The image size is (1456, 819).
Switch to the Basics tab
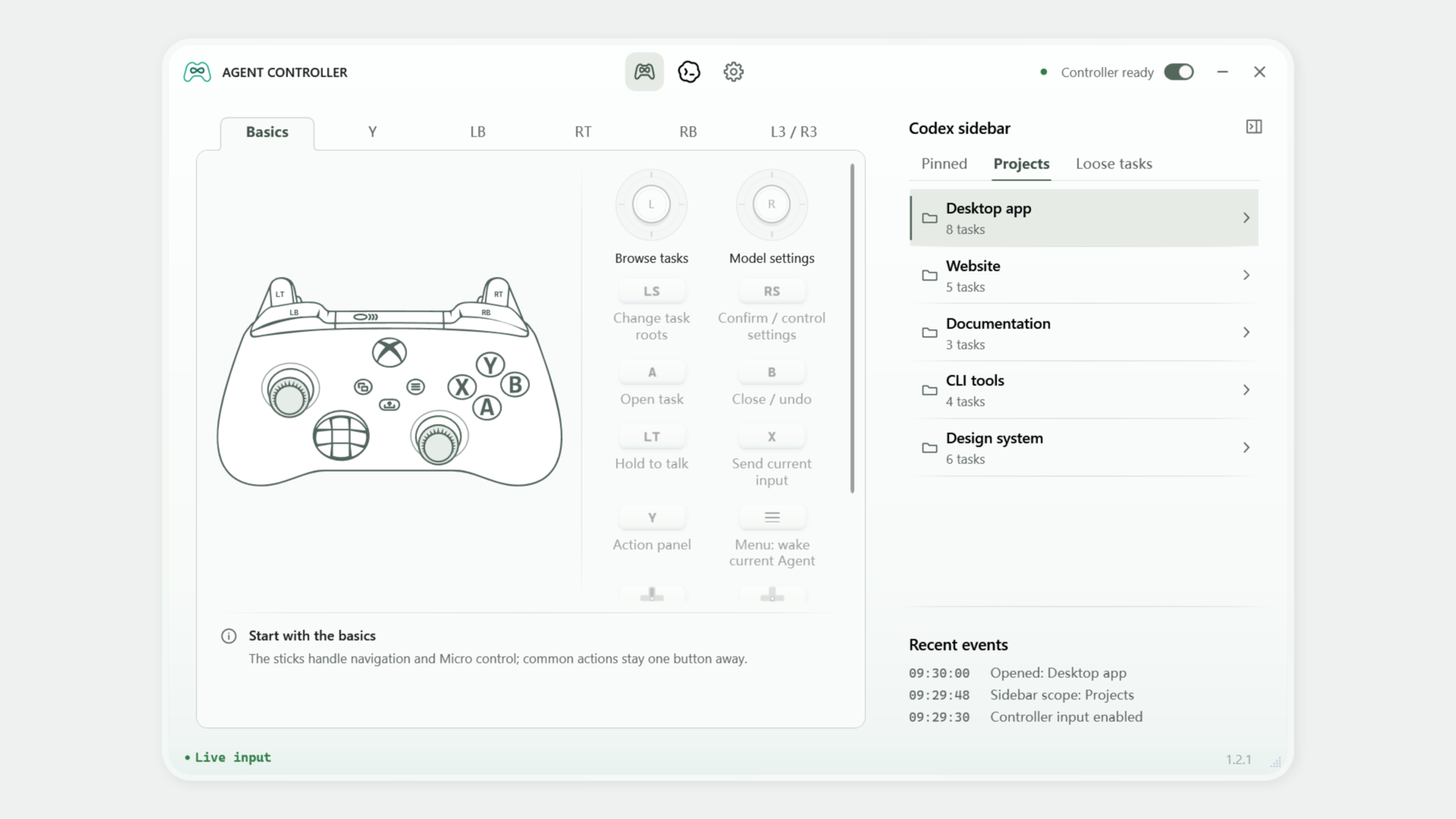[x=267, y=133]
